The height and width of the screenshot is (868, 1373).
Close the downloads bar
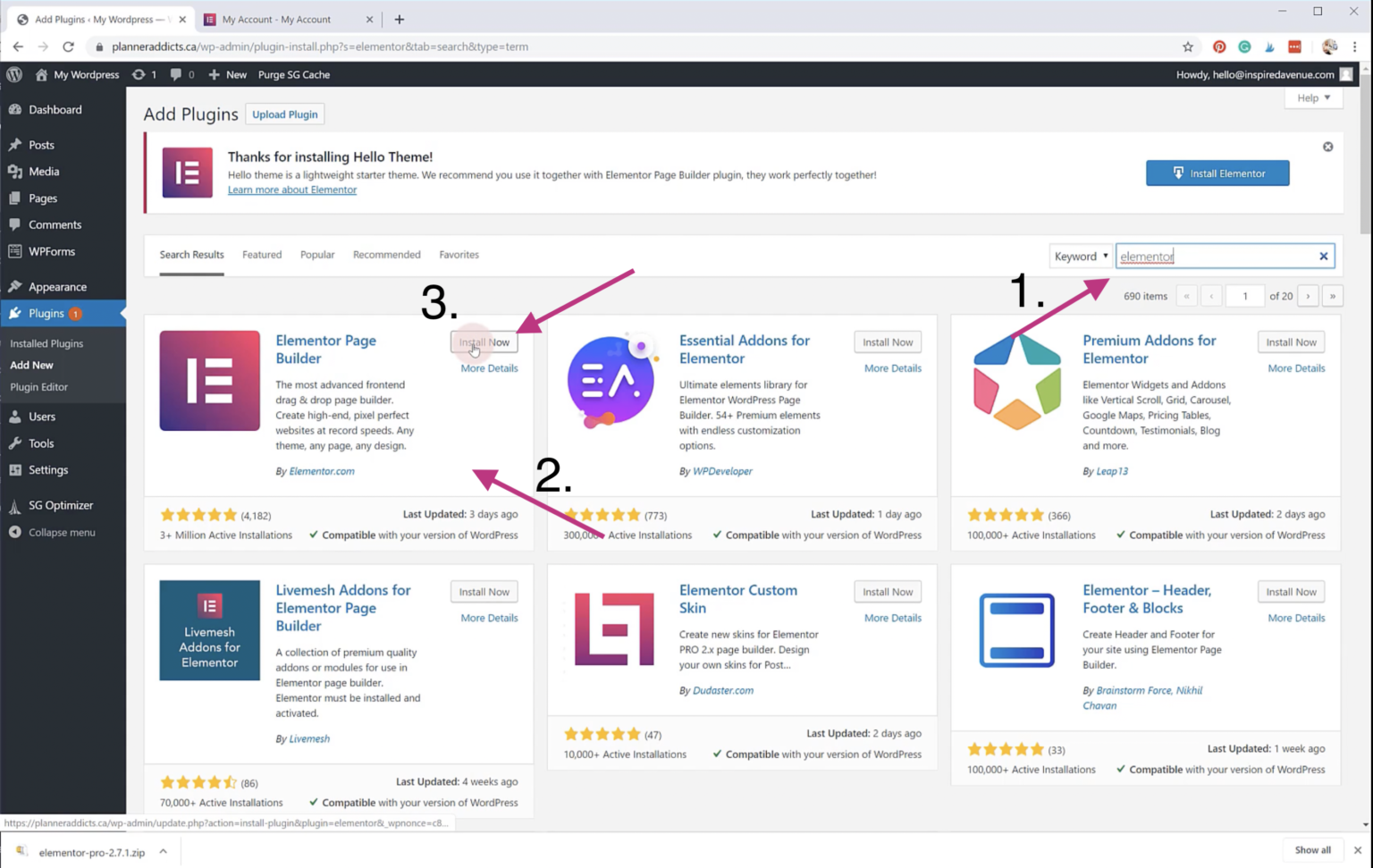click(x=1357, y=850)
